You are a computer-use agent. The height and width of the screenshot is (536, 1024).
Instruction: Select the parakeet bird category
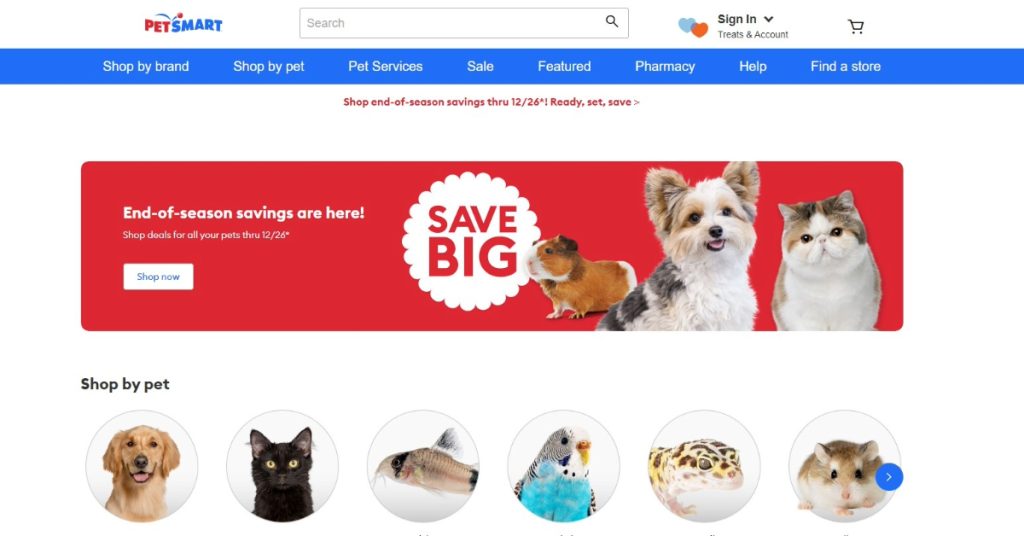pyautogui.click(x=564, y=466)
